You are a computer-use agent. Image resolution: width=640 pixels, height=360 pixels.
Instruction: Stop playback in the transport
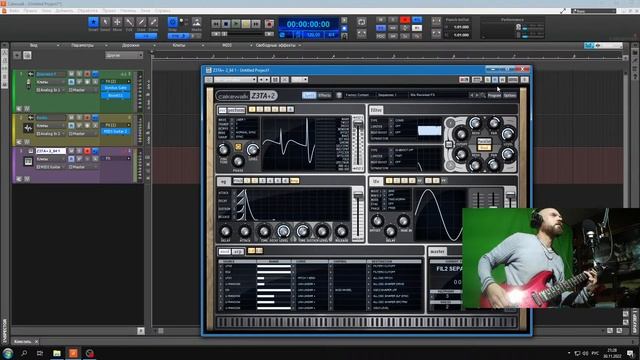pos(226,24)
